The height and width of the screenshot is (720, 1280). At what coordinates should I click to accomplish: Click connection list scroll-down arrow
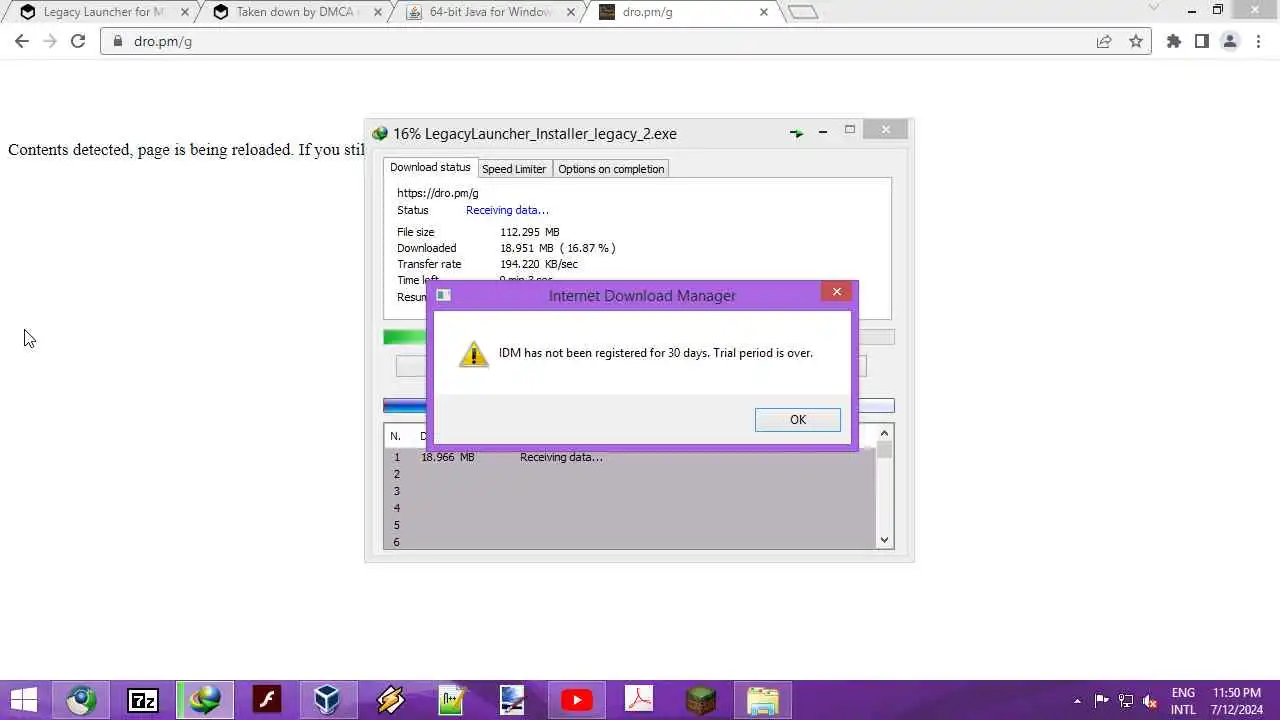884,540
